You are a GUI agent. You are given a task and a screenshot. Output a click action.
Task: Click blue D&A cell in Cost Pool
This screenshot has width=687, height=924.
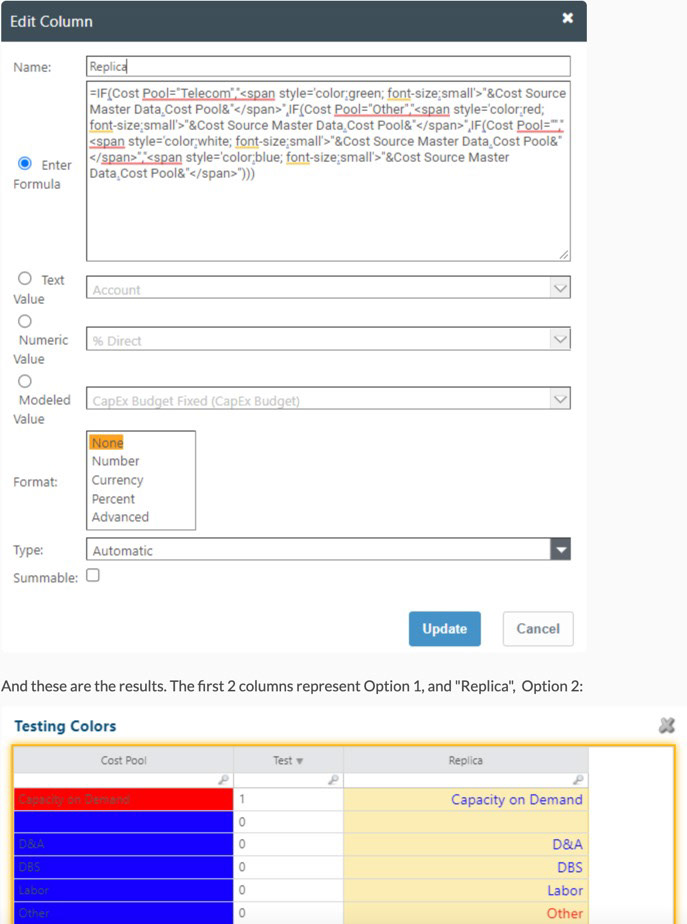click(123, 844)
